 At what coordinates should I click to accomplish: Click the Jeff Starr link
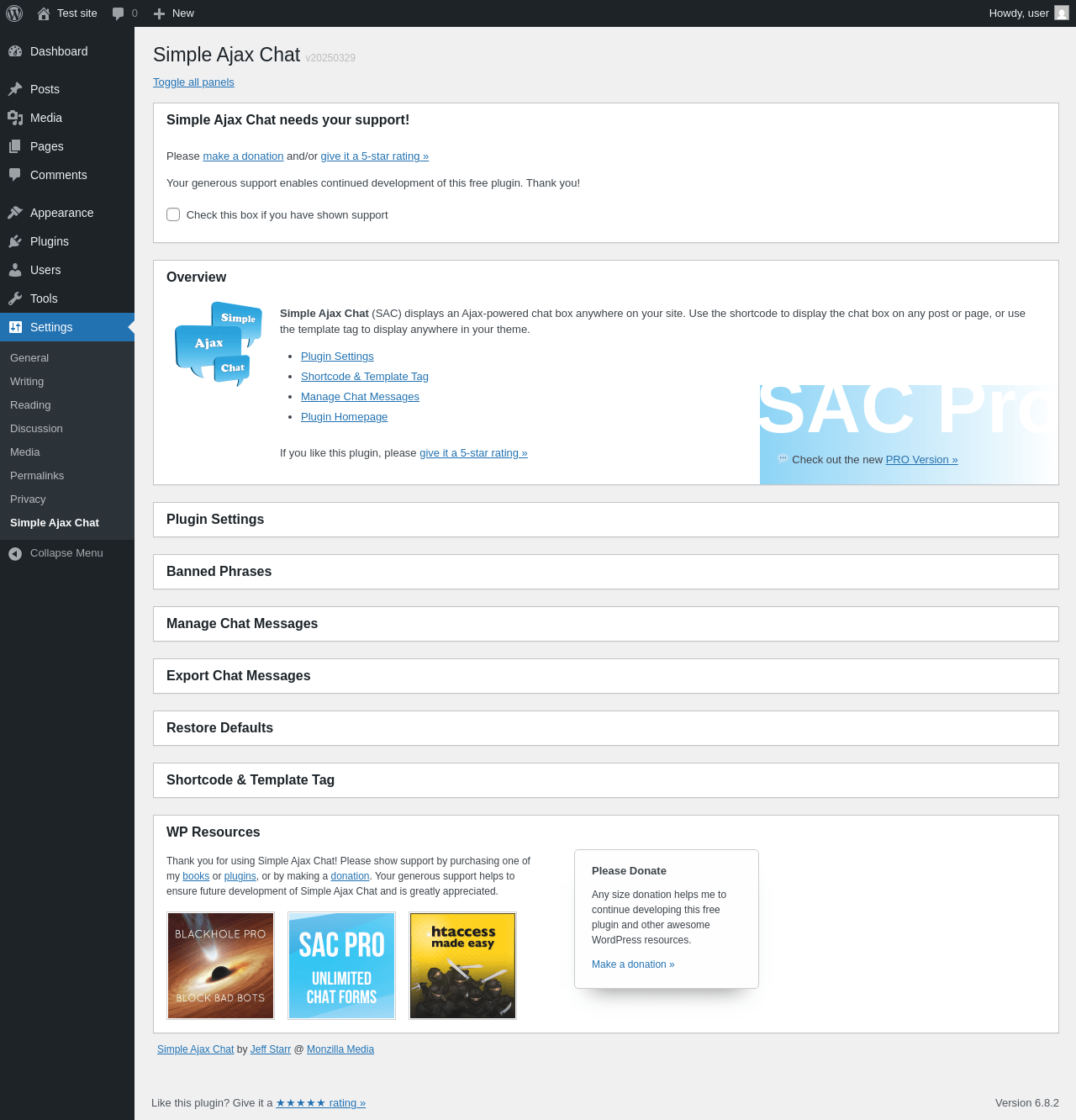(x=271, y=1049)
